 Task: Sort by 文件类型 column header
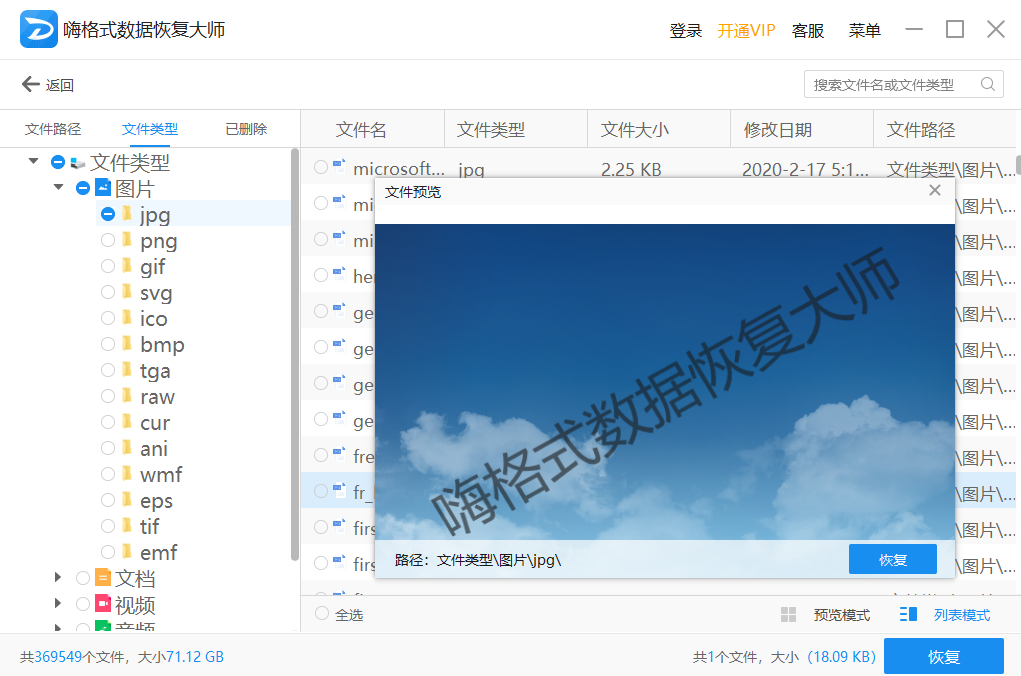(x=490, y=130)
